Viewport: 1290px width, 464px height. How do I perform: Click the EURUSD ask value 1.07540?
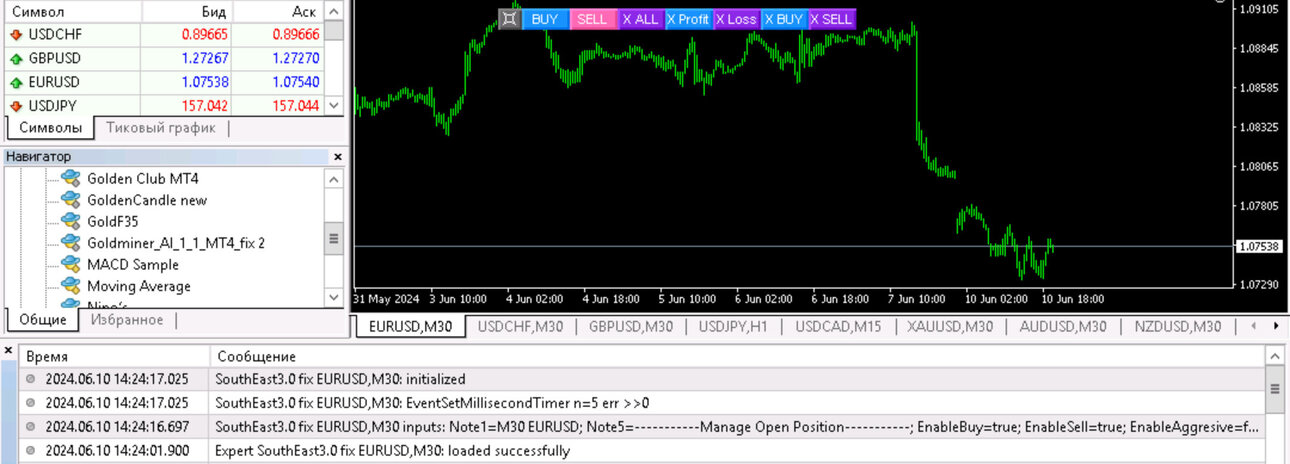tap(295, 82)
